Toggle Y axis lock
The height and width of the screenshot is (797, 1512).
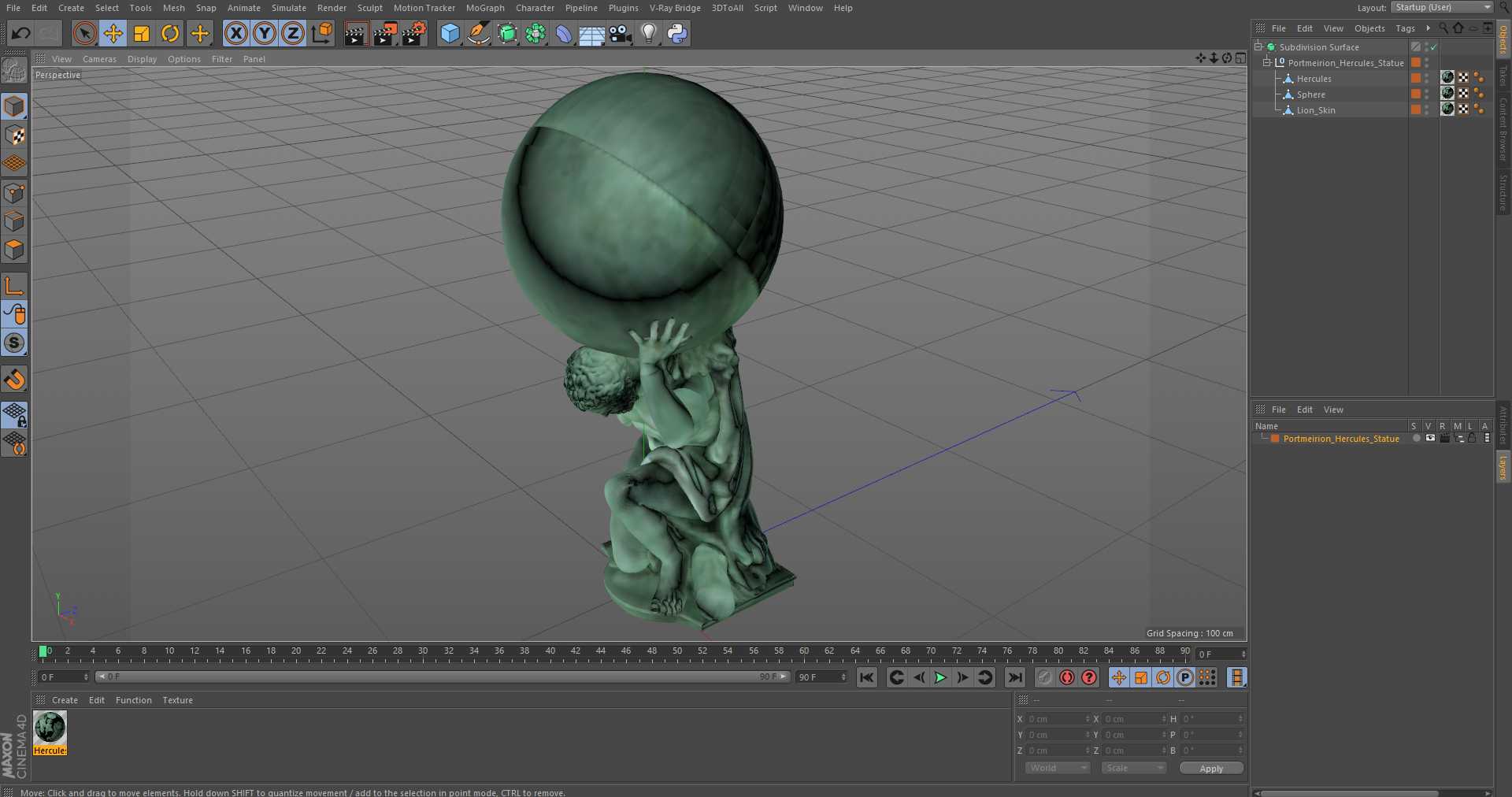(265, 33)
